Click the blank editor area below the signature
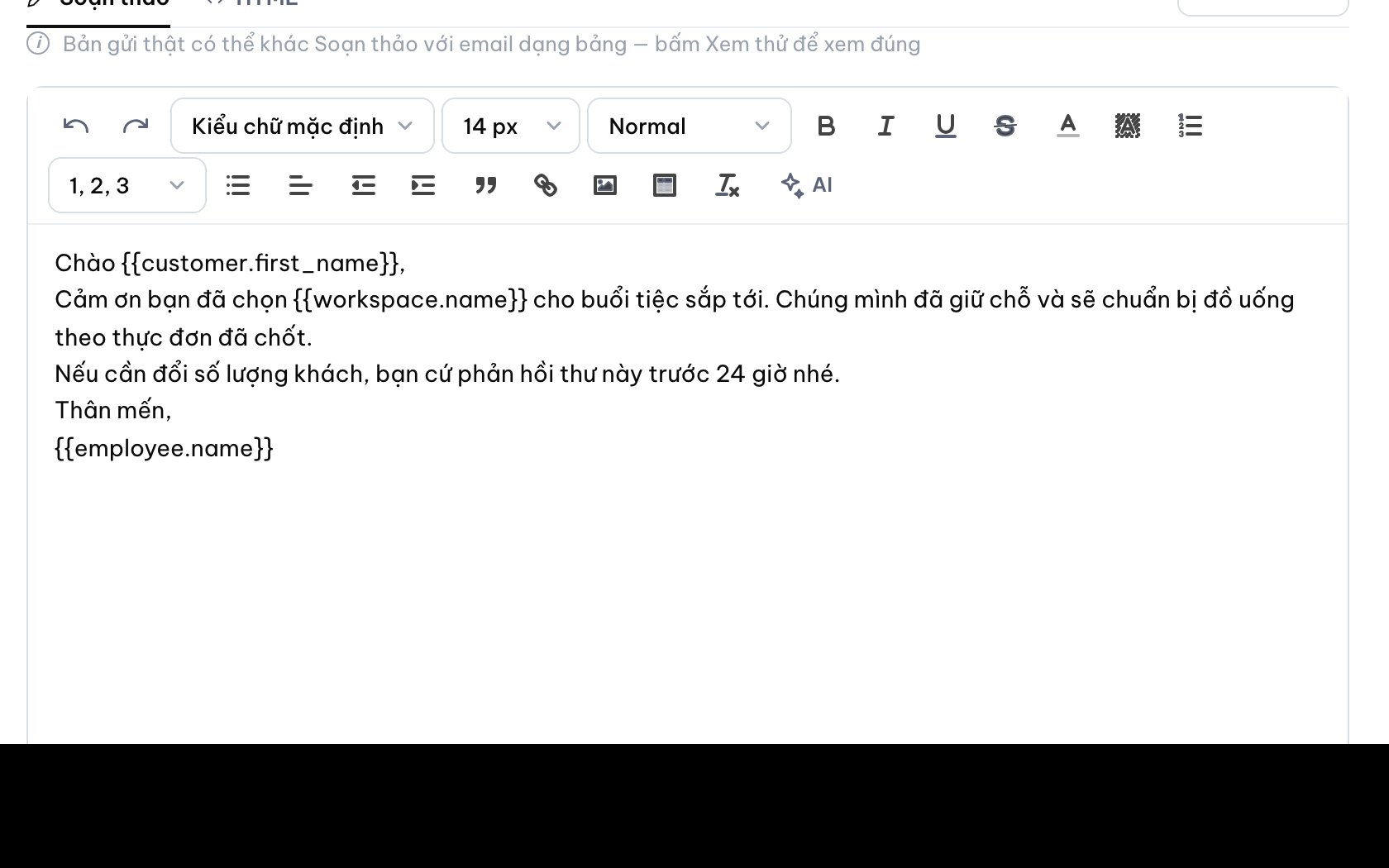1389x868 pixels. [x=688, y=603]
